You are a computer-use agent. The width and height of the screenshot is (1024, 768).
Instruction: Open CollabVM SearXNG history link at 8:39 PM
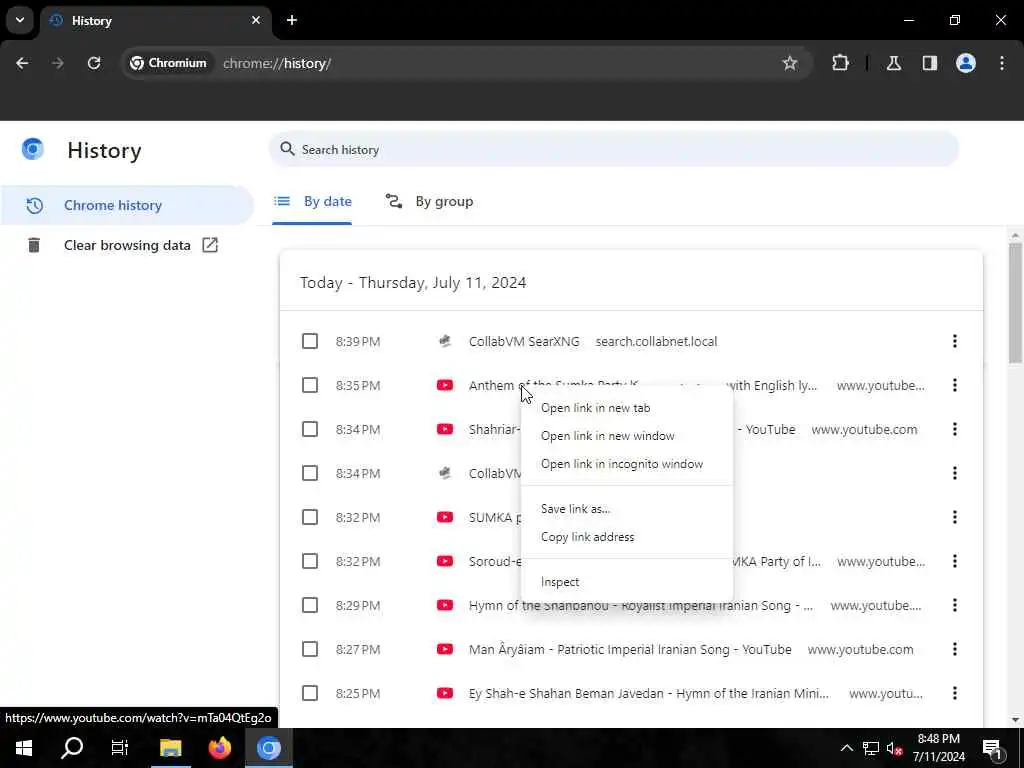[524, 342]
